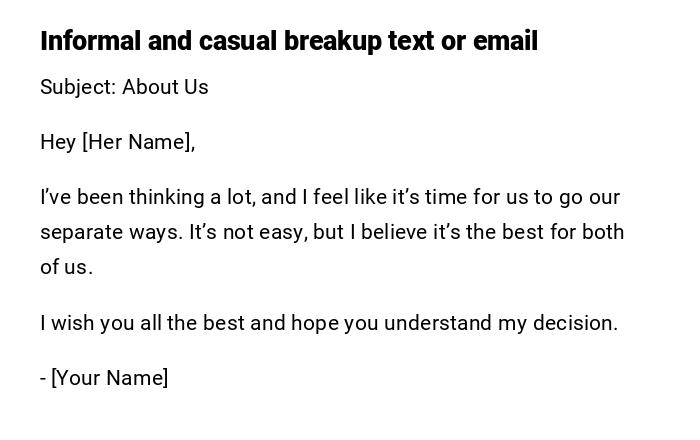Click "About Us" in the subject line
The height and width of the screenshot is (440, 700).
click(x=165, y=87)
